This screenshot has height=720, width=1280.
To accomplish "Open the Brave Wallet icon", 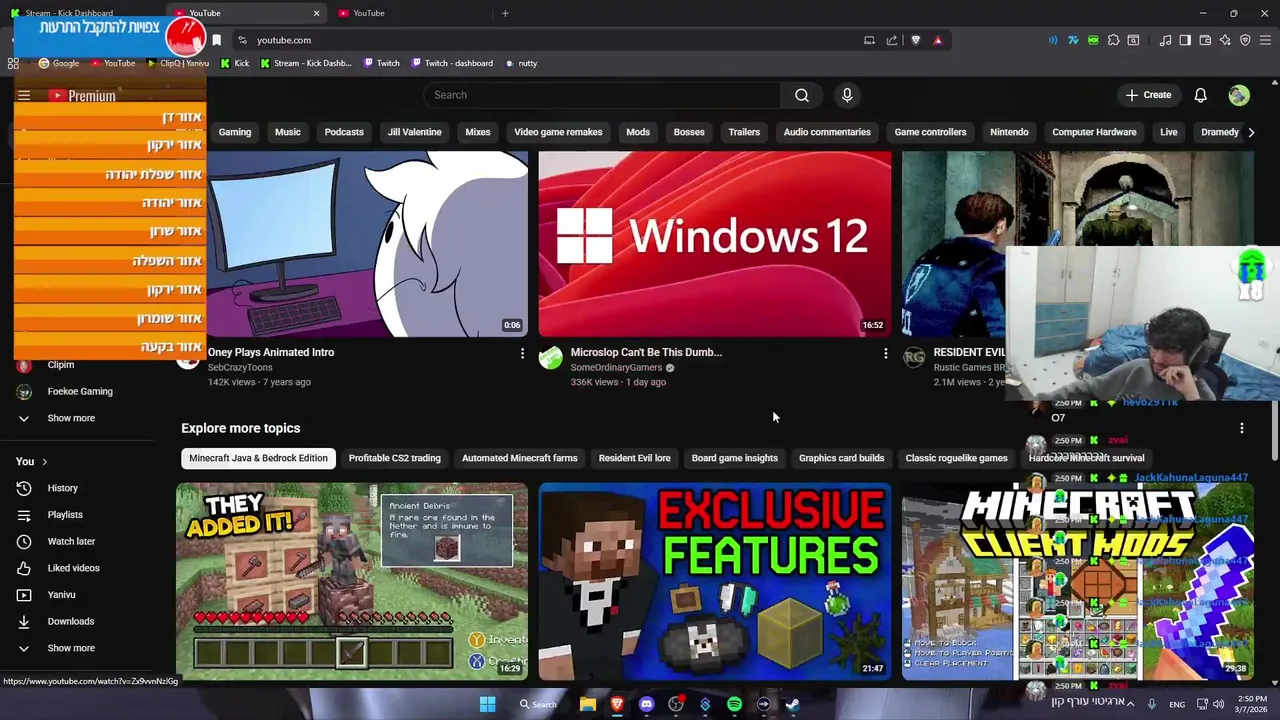I will [1205, 40].
